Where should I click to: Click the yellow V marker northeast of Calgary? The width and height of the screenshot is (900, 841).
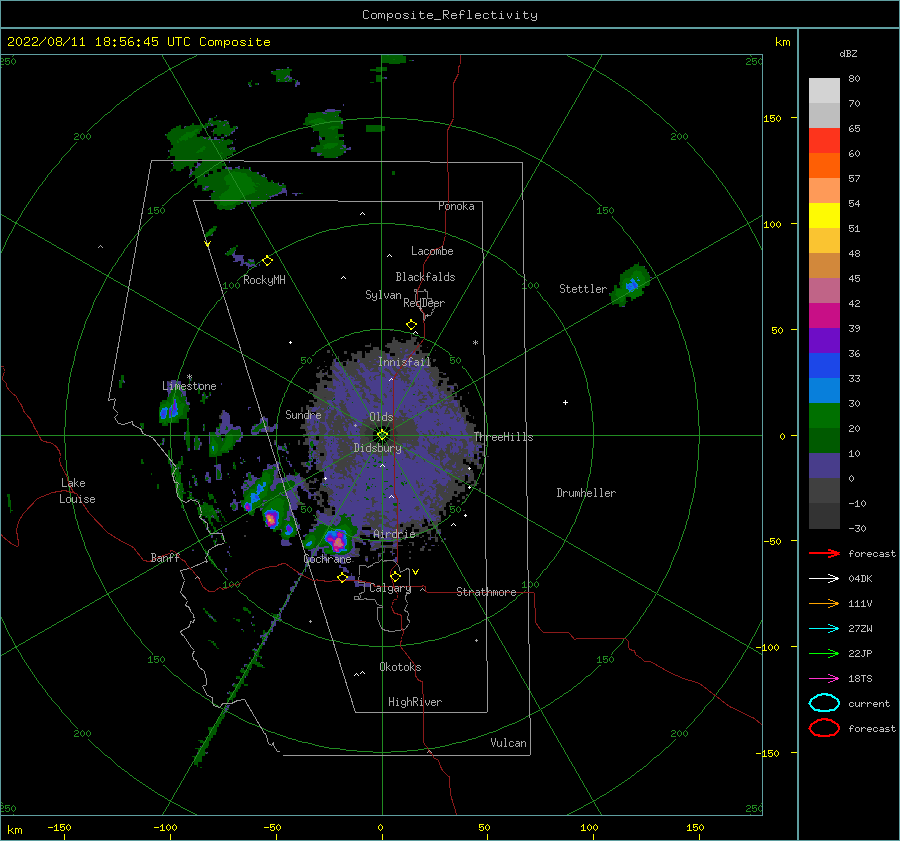415,572
